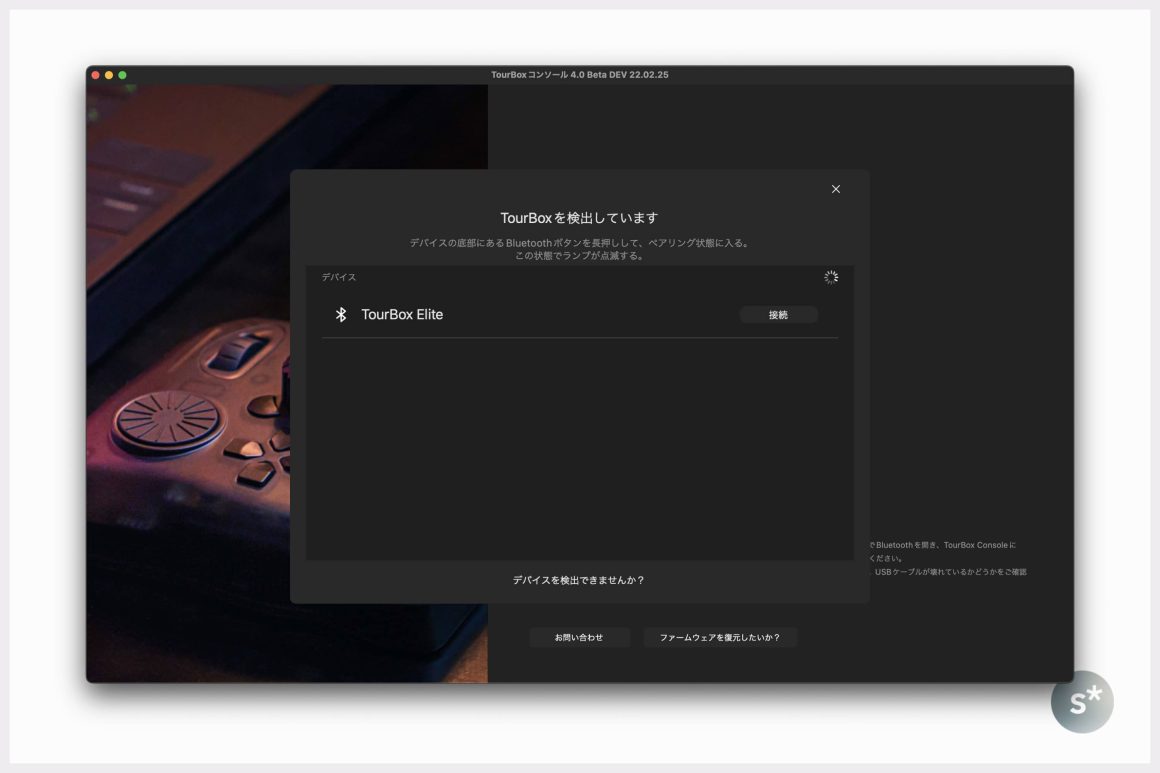Open the お問い合わせ contact button
The width and height of the screenshot is (1160, 773).
[579, 638]
